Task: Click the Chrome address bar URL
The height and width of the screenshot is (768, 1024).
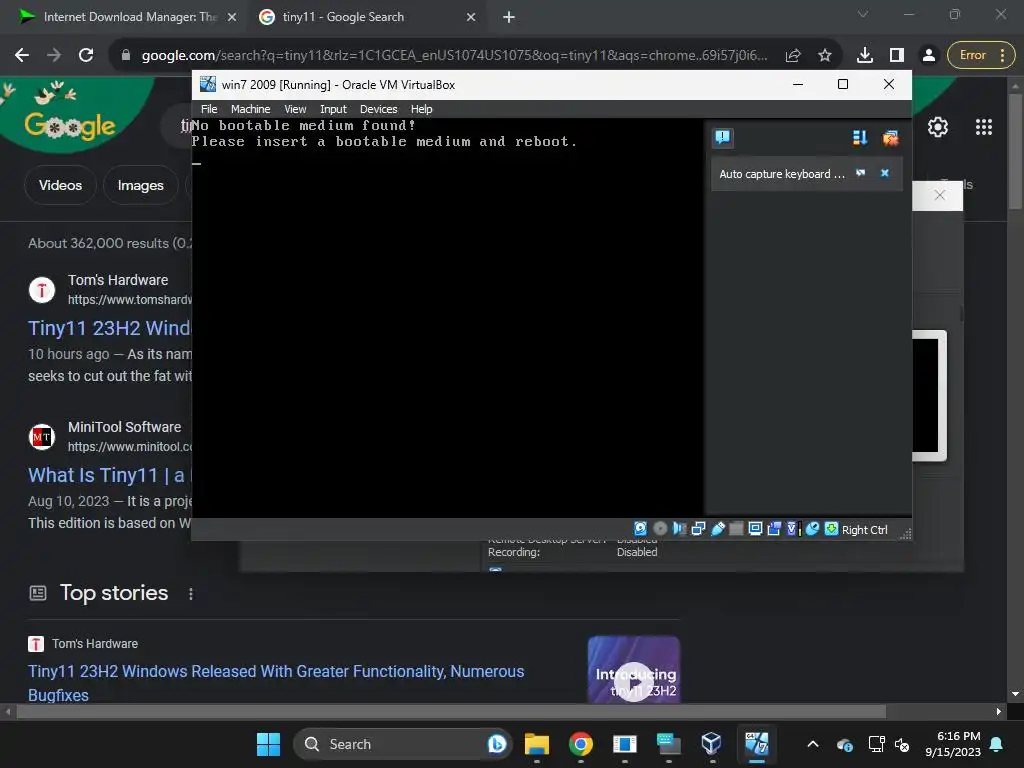Action: (455, 56)
